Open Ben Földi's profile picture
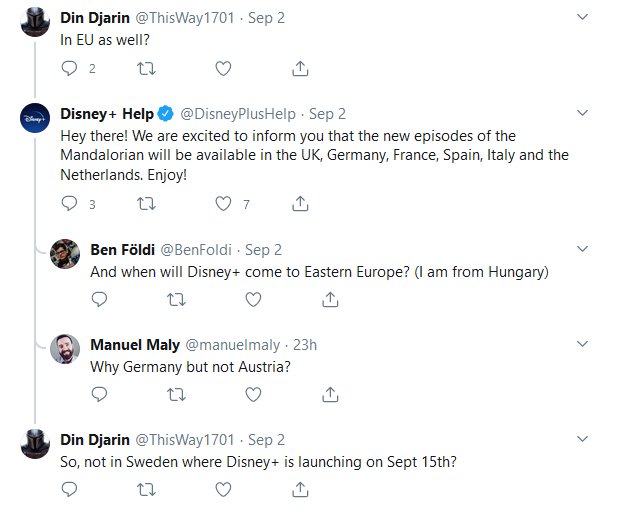Image resolution: width=623 pixels, height=517 pixels. coord(65,254)
